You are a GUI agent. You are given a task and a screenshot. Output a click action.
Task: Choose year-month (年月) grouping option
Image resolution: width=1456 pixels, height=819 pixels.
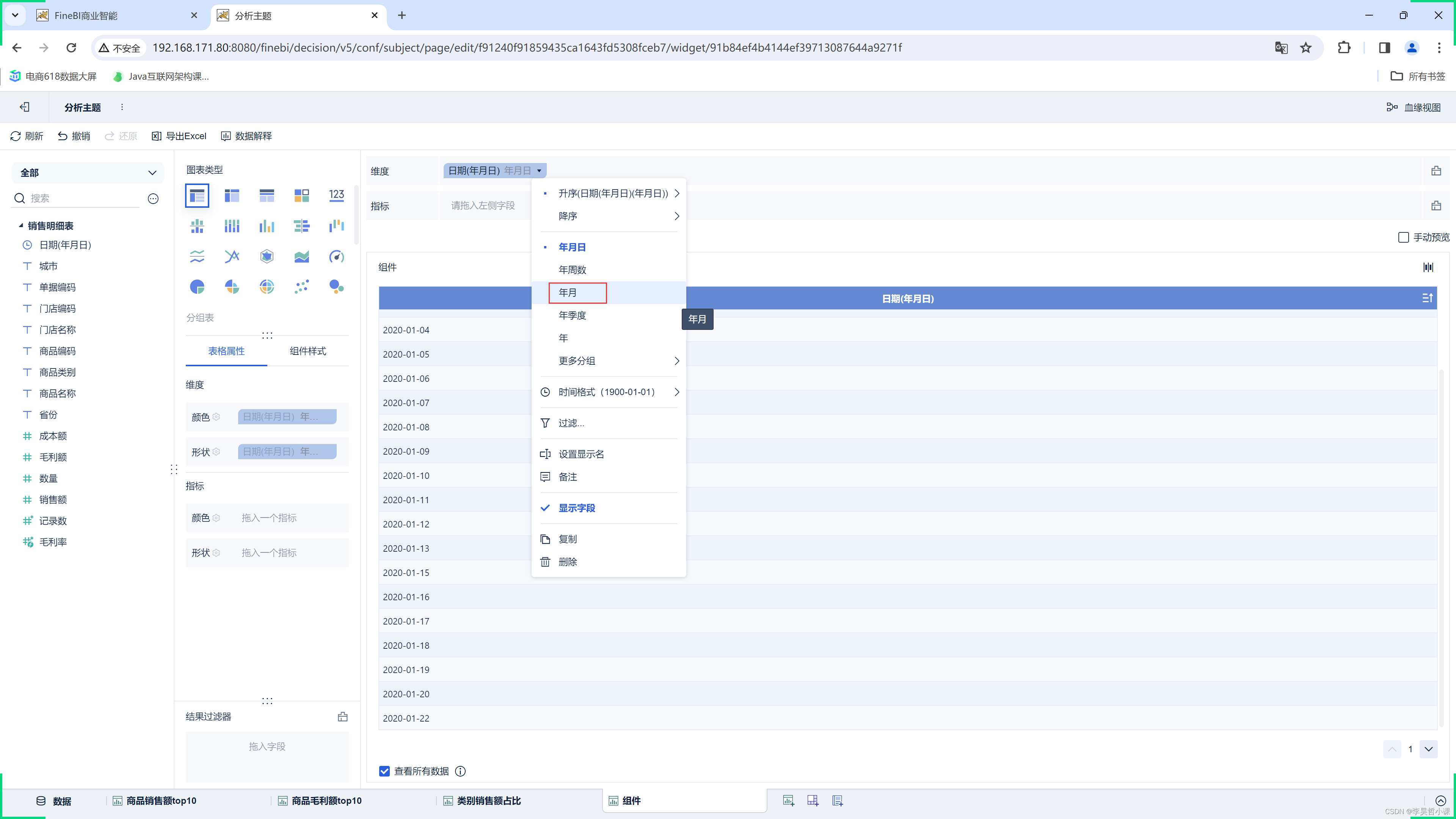click(609, 293)
